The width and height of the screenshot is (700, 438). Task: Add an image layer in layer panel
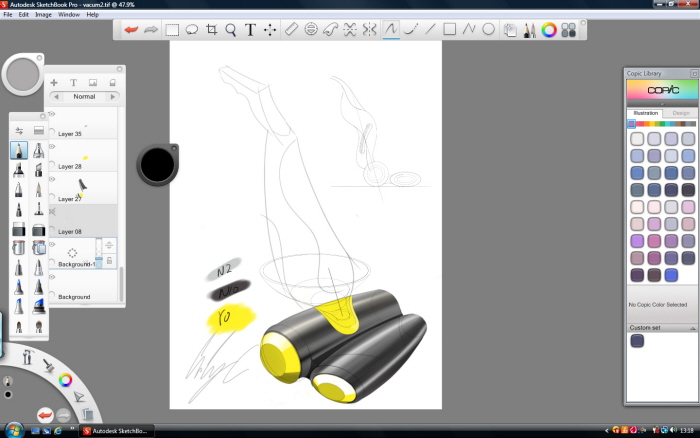click(93, 83)
